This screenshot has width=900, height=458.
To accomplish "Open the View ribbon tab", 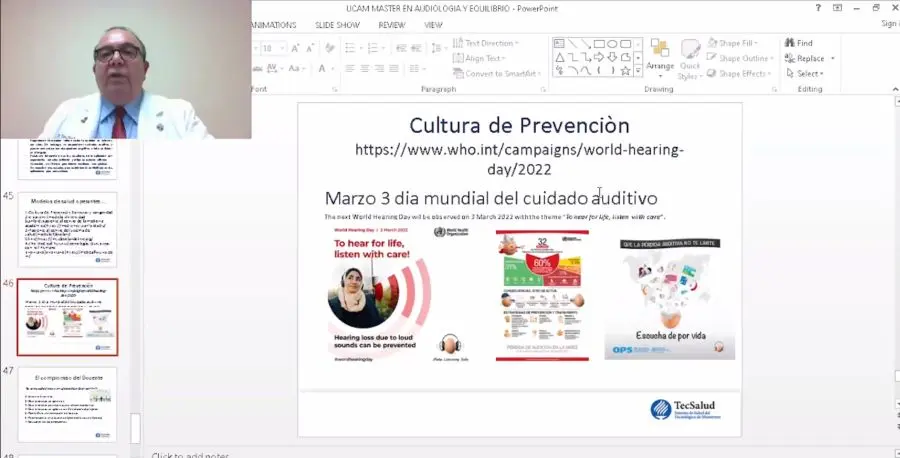I will point(433,25).
